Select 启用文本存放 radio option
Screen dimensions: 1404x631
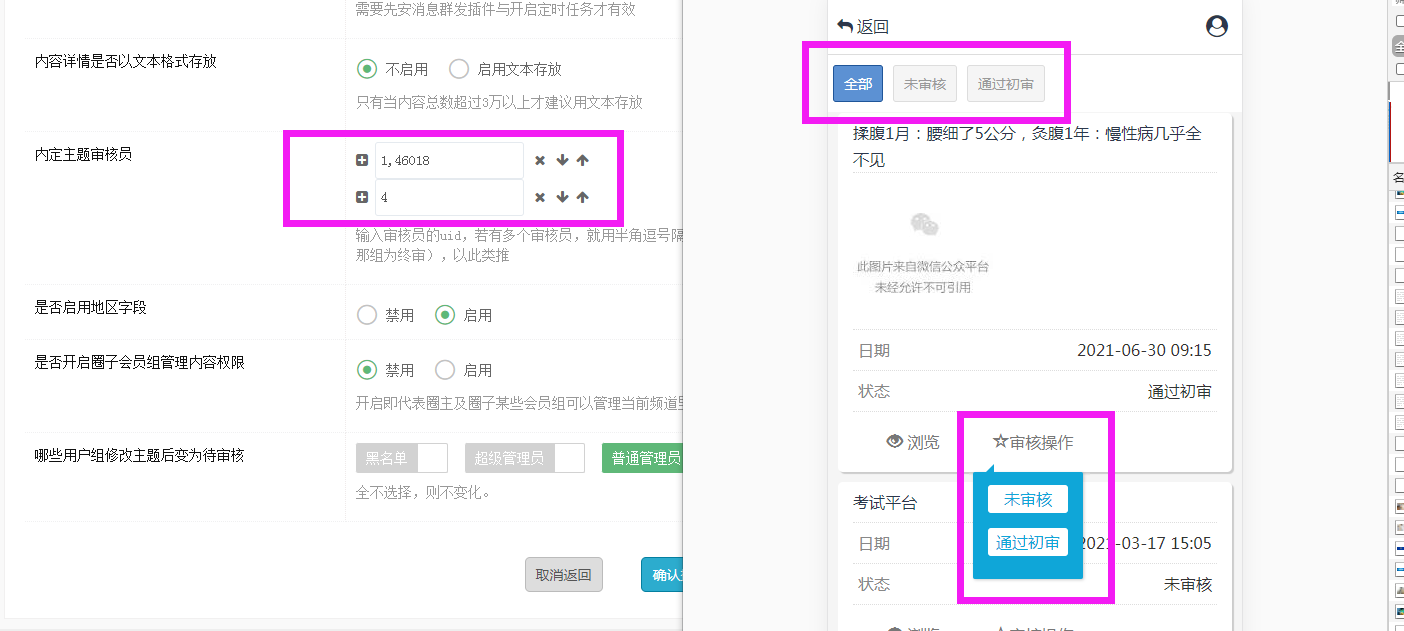459,69
